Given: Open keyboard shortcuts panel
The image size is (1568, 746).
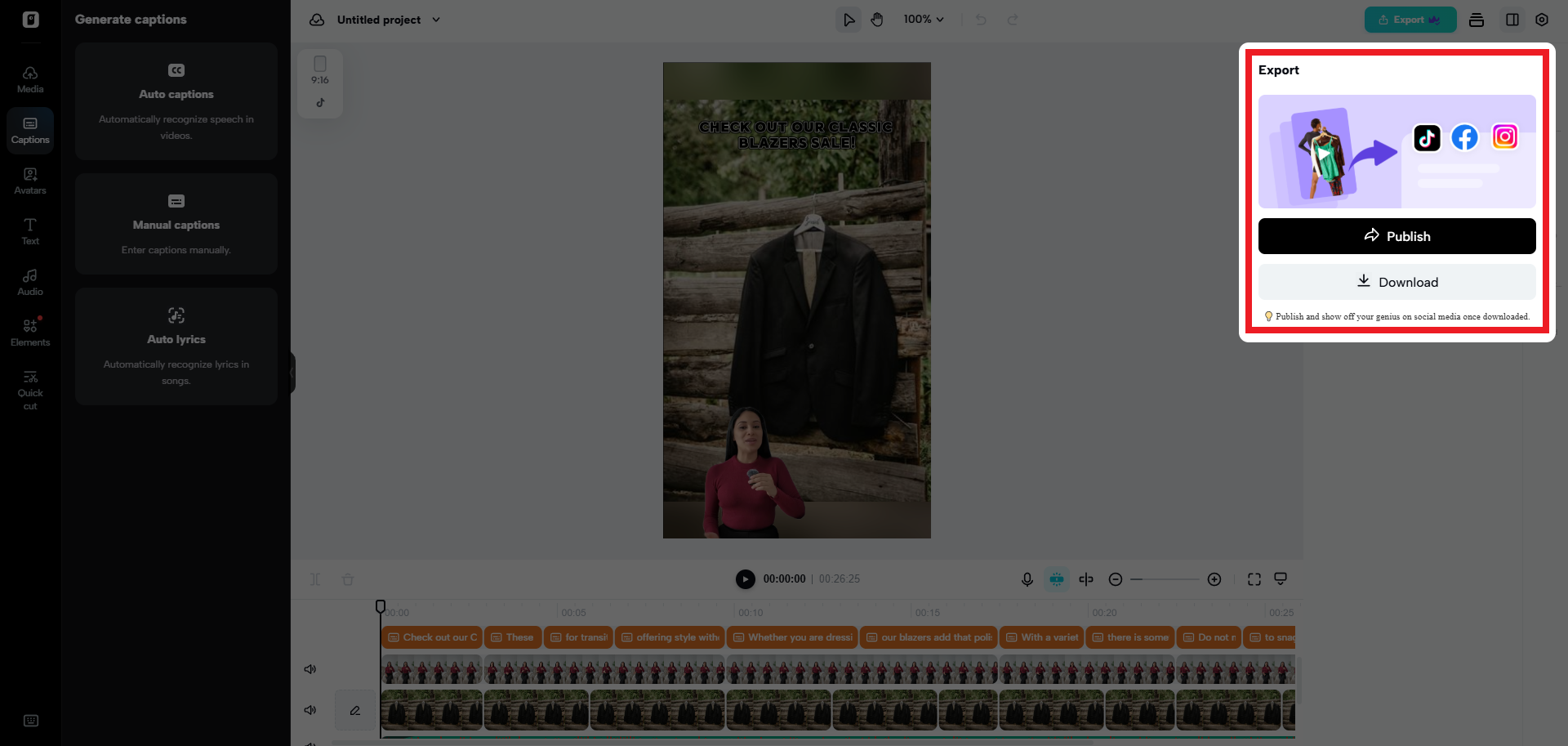Looking at the screenshot, I should coord(30,720).
